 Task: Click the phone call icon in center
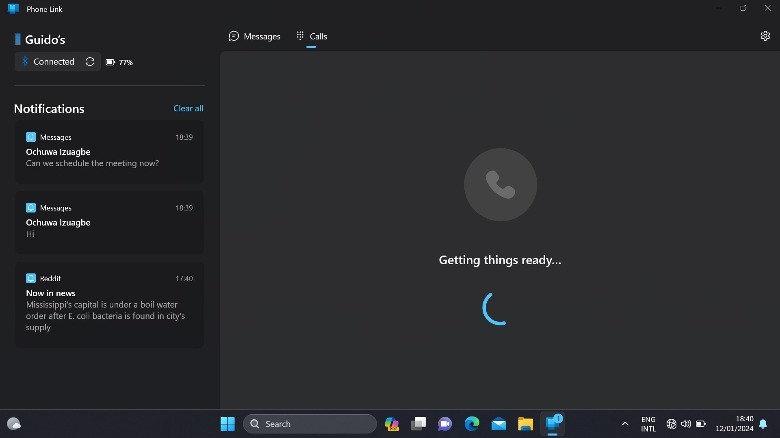point(500,184)
